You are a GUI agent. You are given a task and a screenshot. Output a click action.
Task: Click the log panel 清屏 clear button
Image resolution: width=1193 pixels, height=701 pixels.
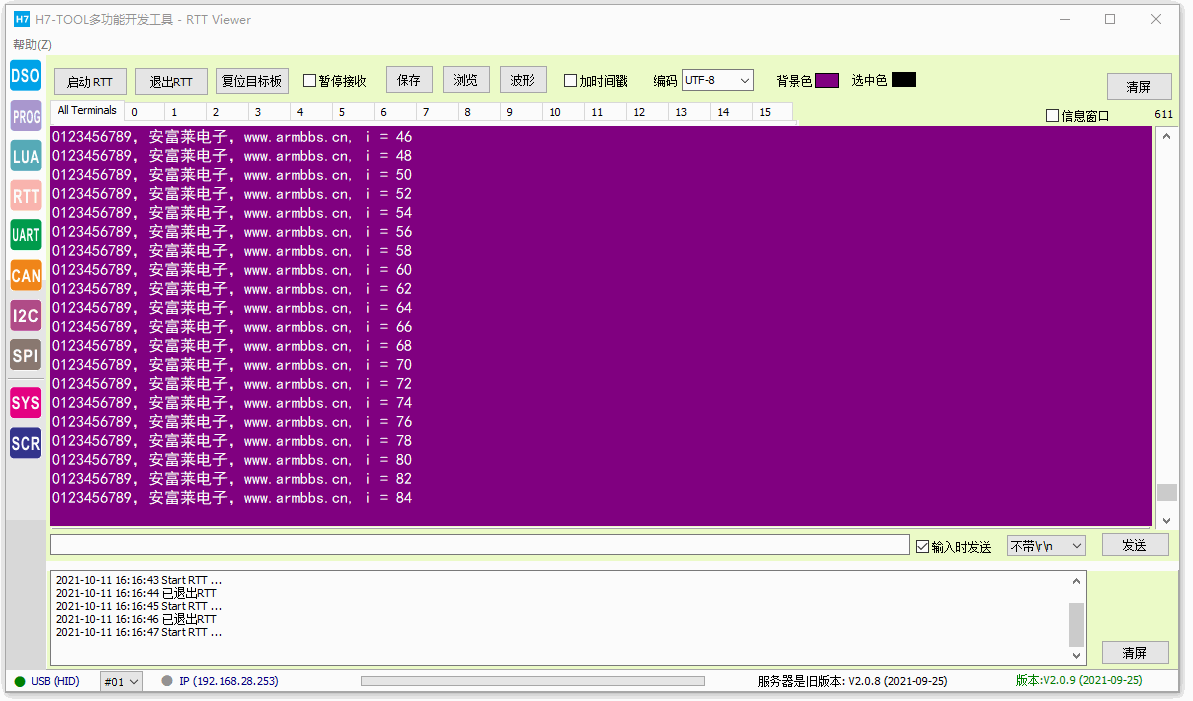tap(1134, 653)
